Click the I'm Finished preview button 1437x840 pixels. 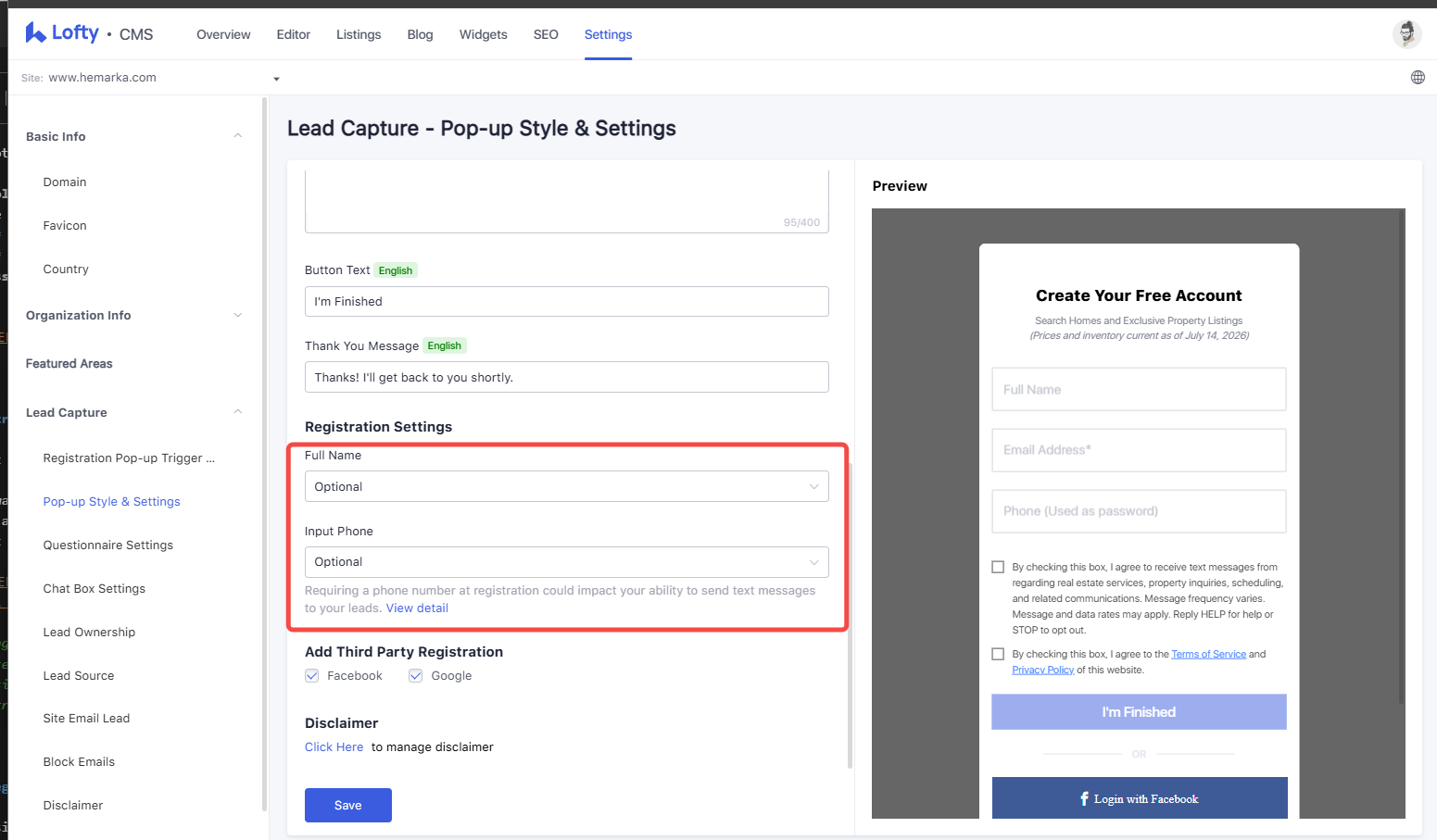1139,712
